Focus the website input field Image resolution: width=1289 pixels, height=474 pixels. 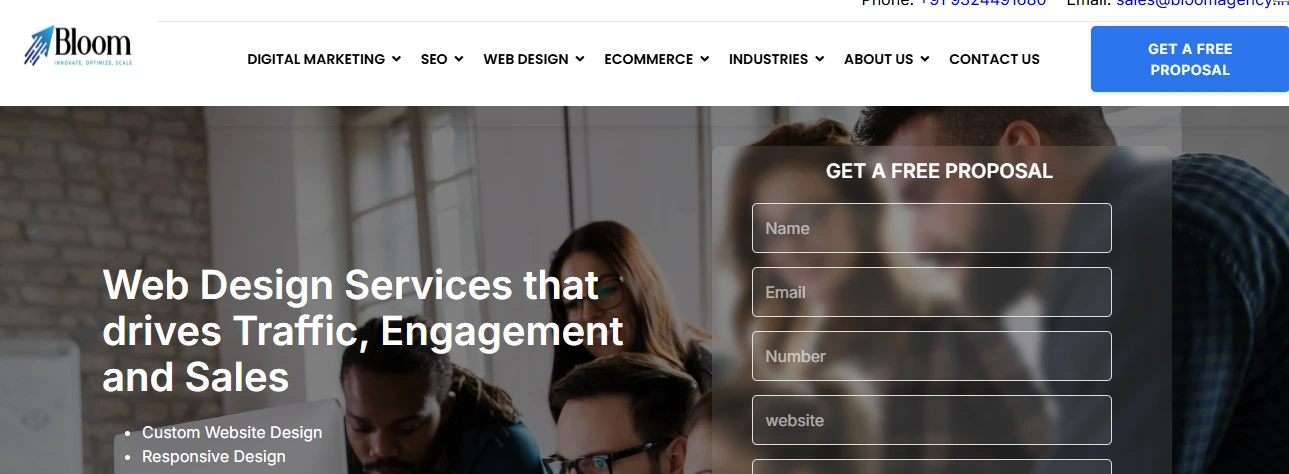[931, 420]
